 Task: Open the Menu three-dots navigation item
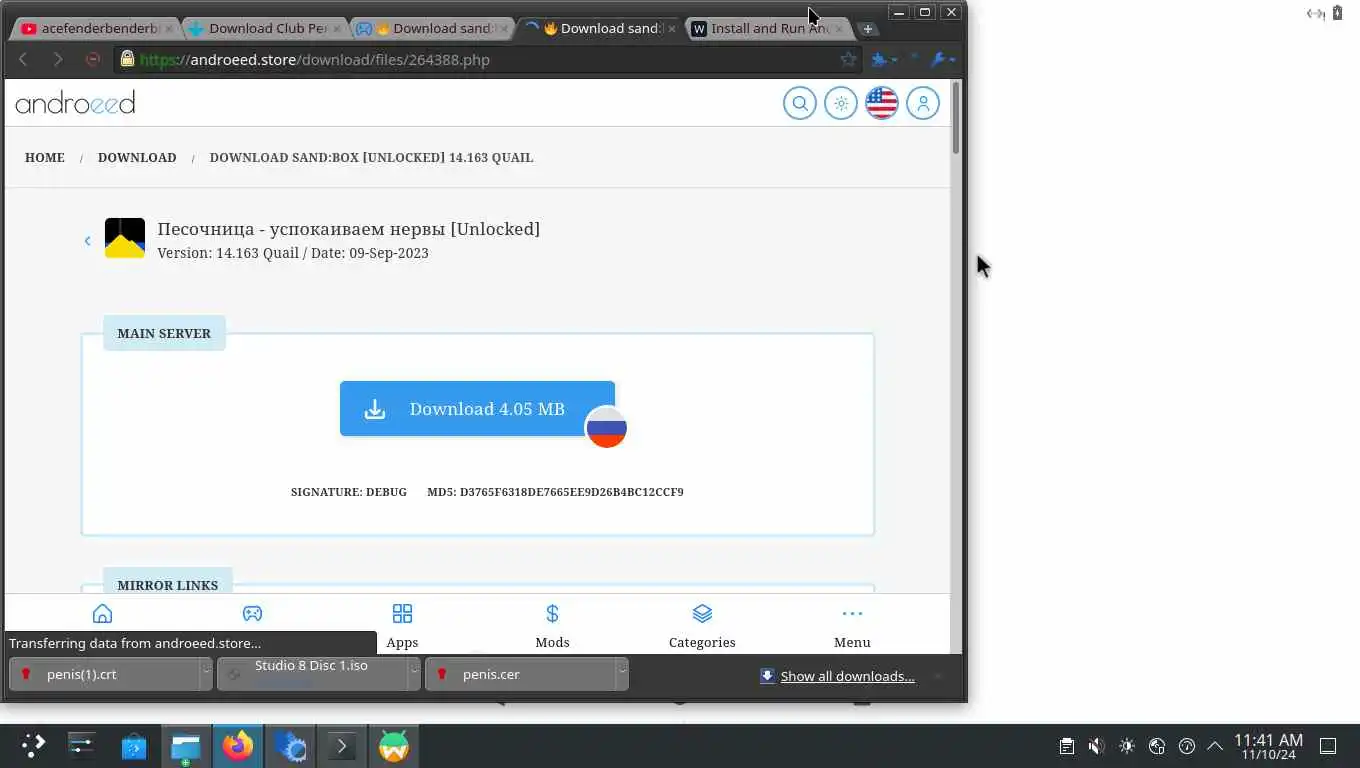[852, 625]
